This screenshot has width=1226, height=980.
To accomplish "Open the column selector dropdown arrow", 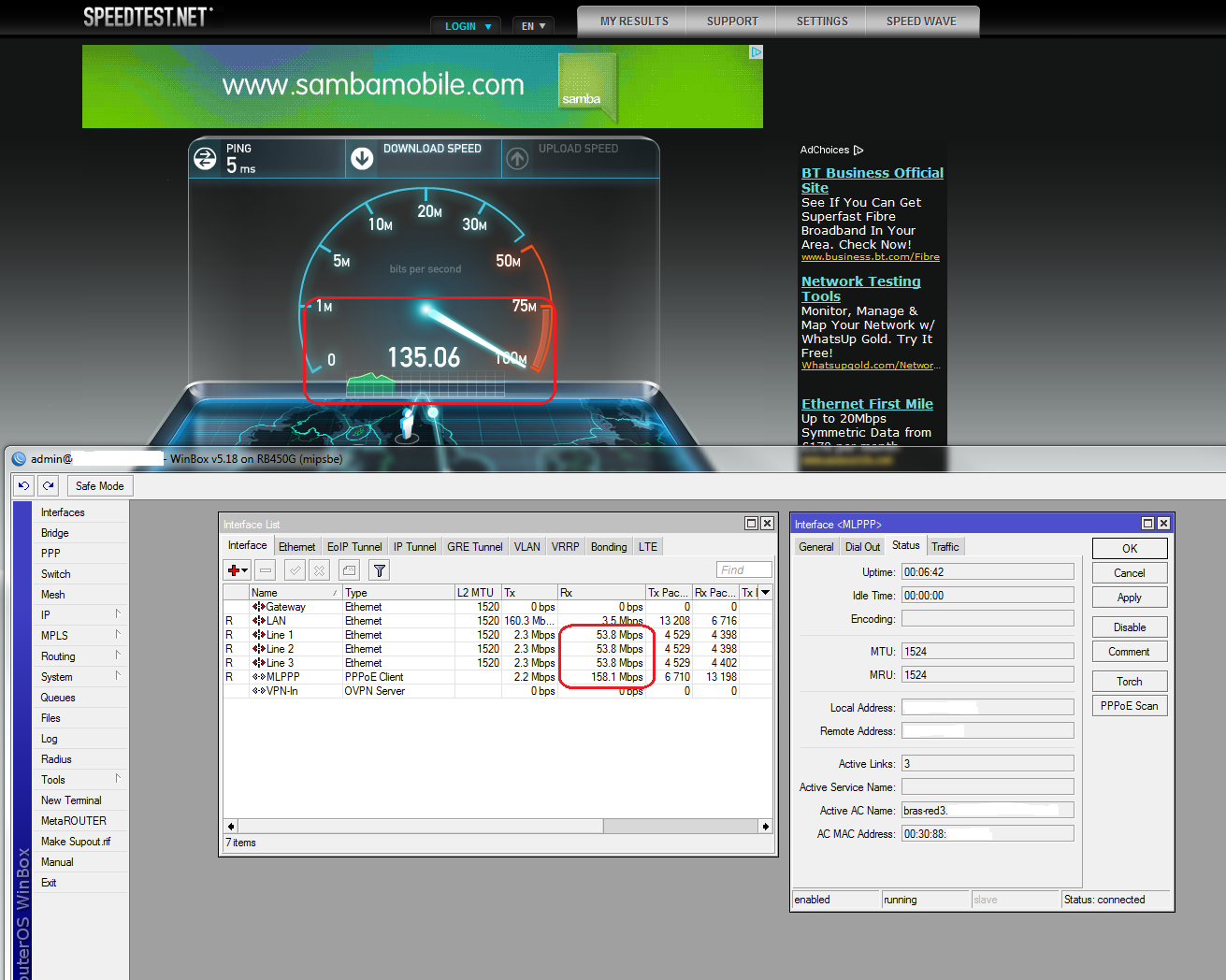I will [765, 593].
